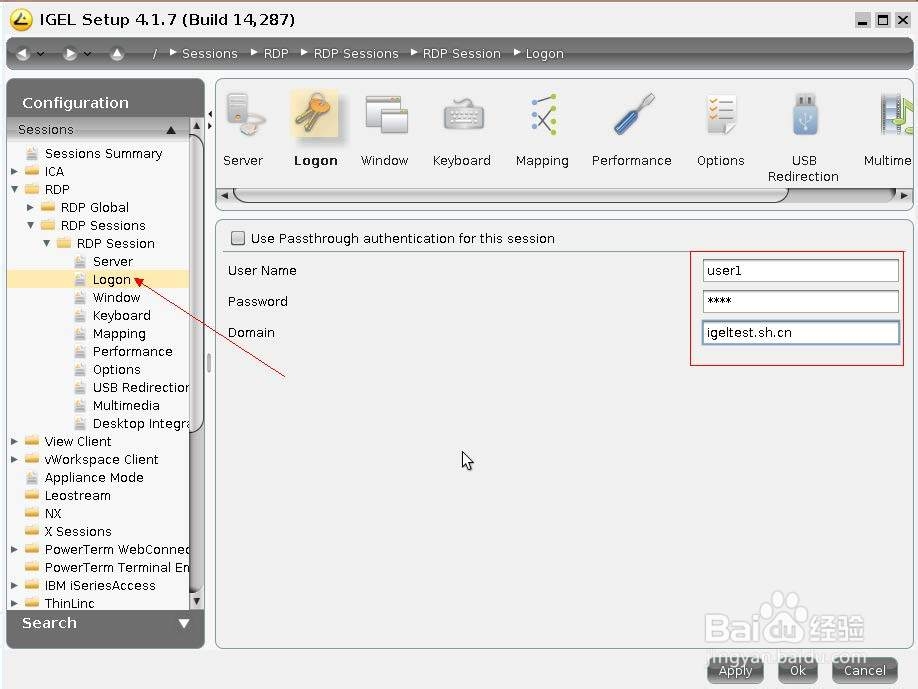Select Options in the tree
The image size is (918, 689).
coord(117,370)
